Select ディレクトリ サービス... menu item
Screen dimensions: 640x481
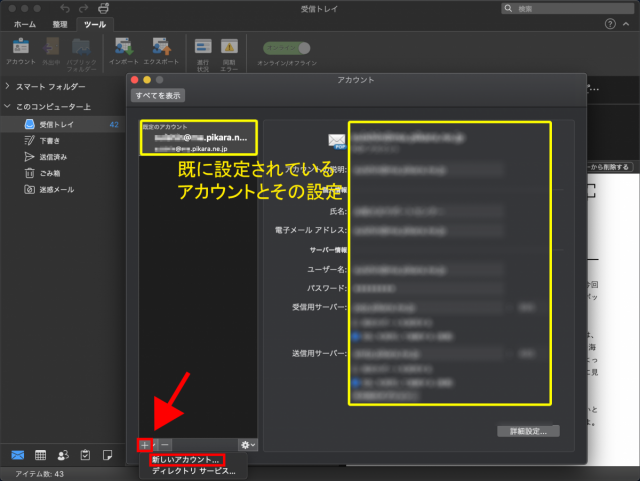point(193,471)
